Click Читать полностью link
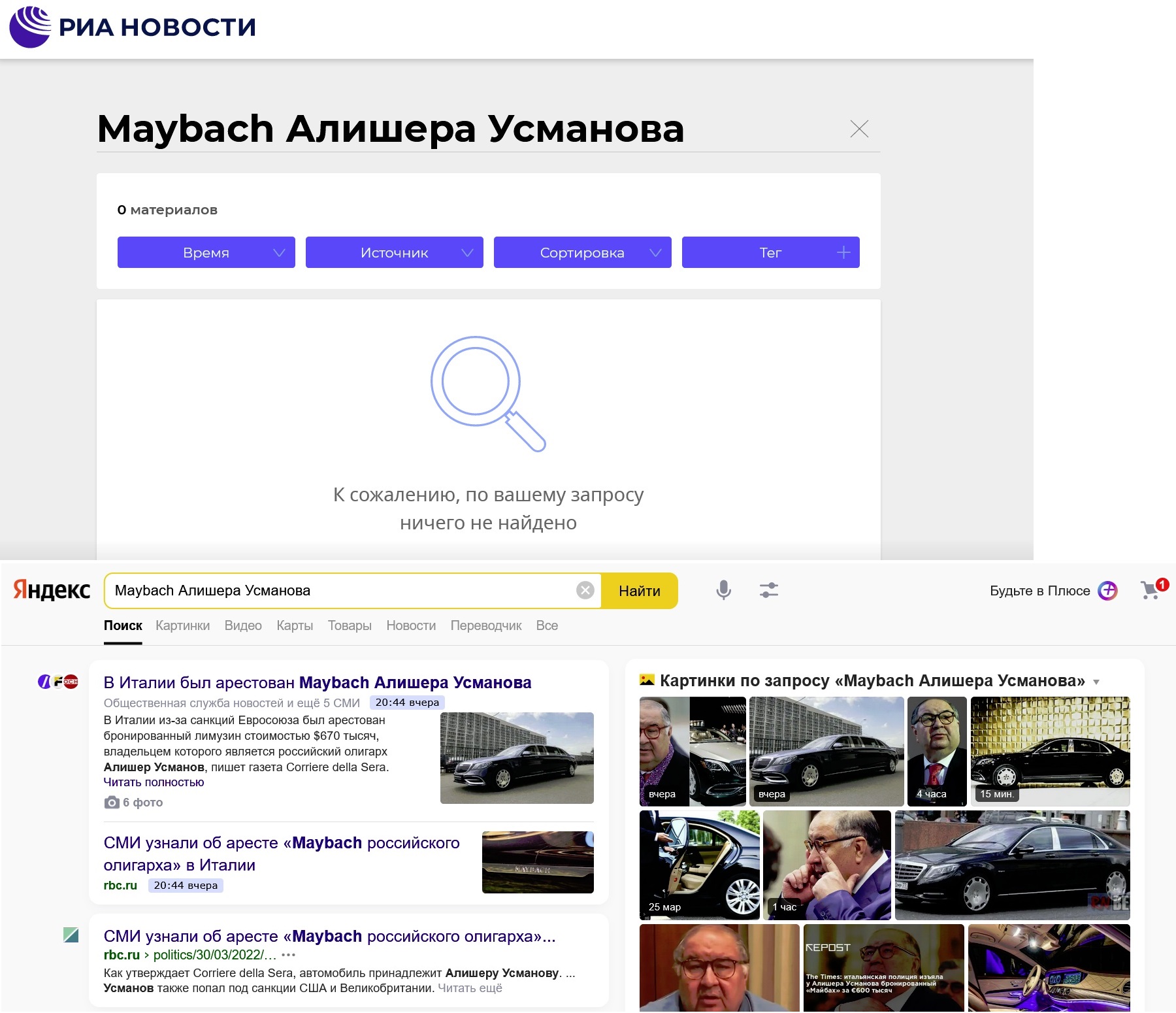 pyautogui.click(x=154, y=782)
